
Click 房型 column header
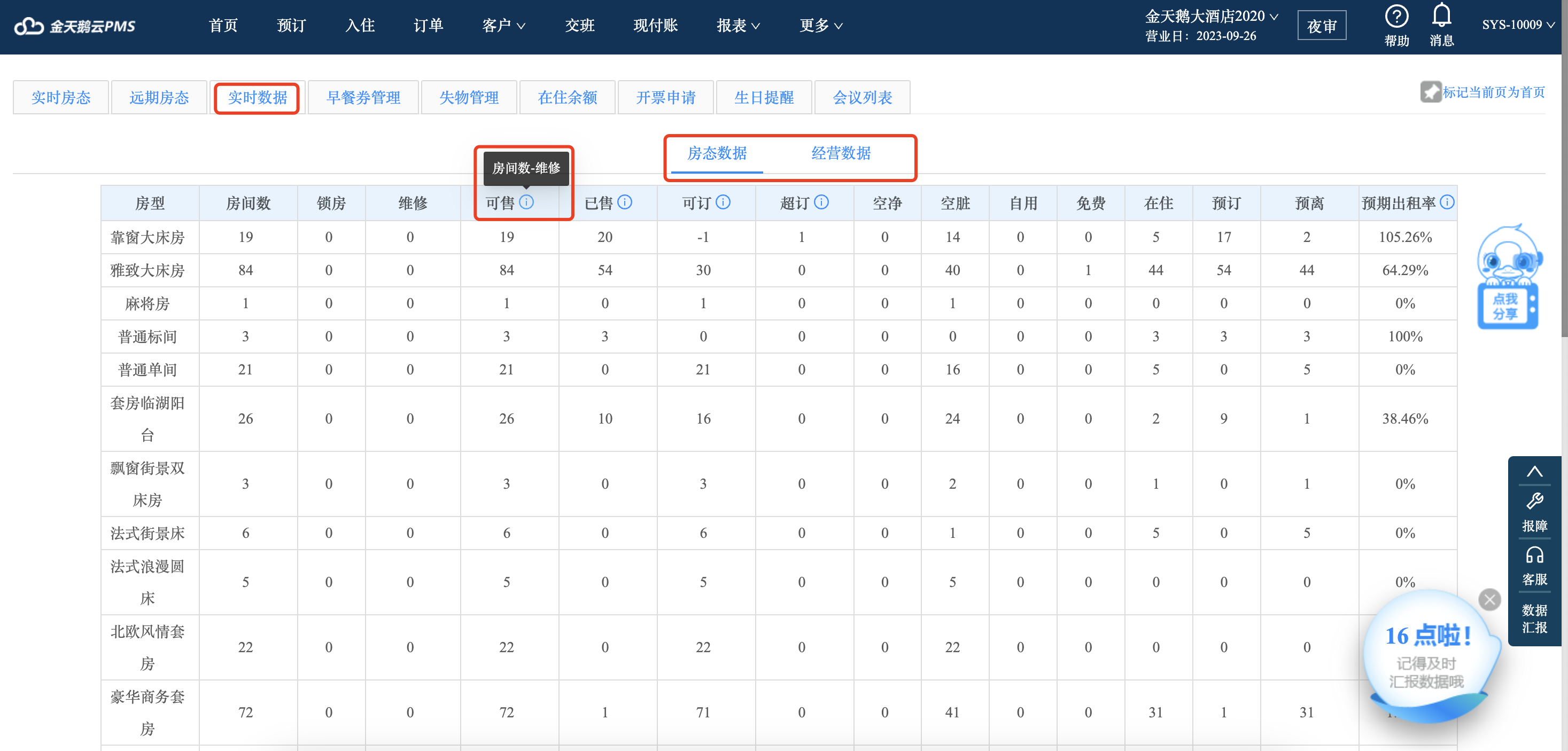(x=150, y=204)
